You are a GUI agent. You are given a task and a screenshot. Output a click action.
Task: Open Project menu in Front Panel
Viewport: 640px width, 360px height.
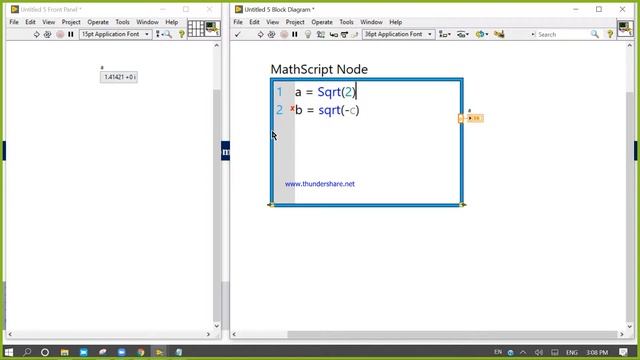coord(71,22)
